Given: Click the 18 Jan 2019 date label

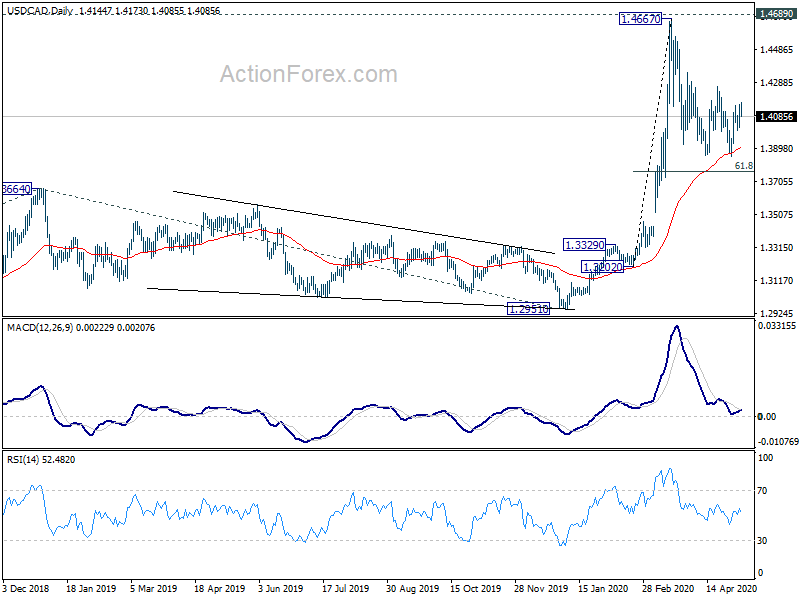Looking at the screenshot, I should (x=91, y=588).
